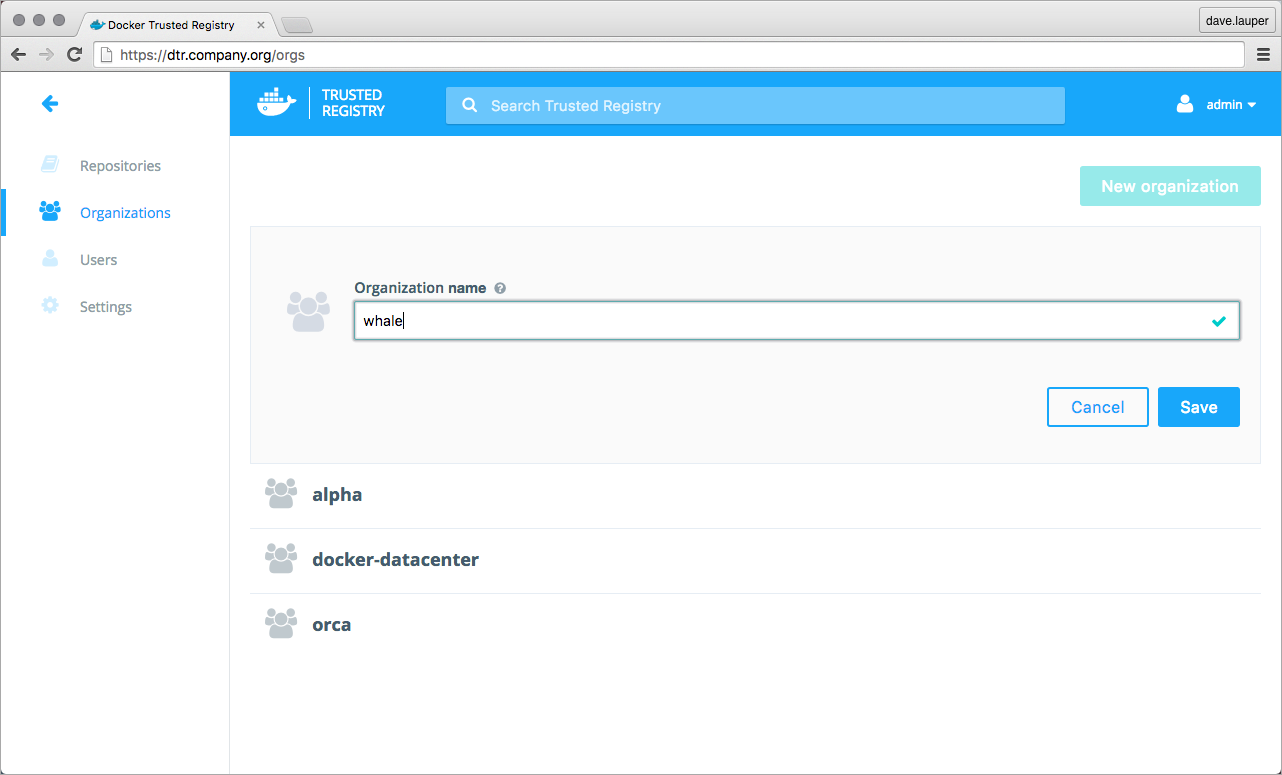The width and height of the screenshot is (1282, 775).
Task: Click the help icon beside Organization name
Action: (x=500, y=288)
